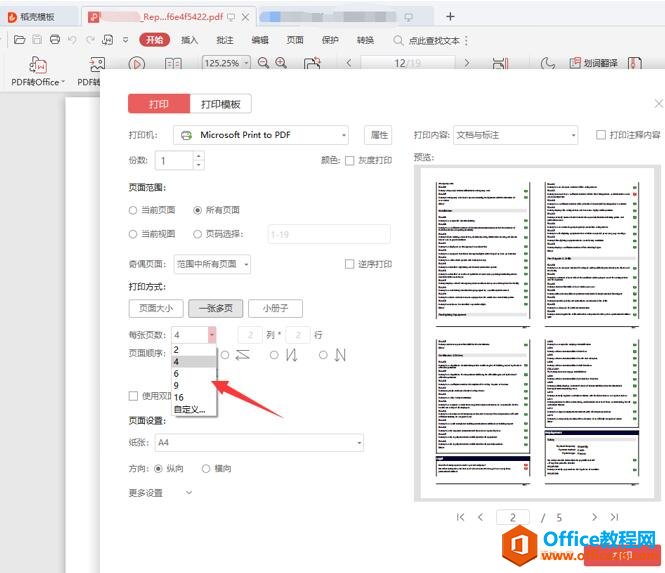The image size is (665, 573).
Task: Zoom in with the plus magnifier
Action: [281, 63]
